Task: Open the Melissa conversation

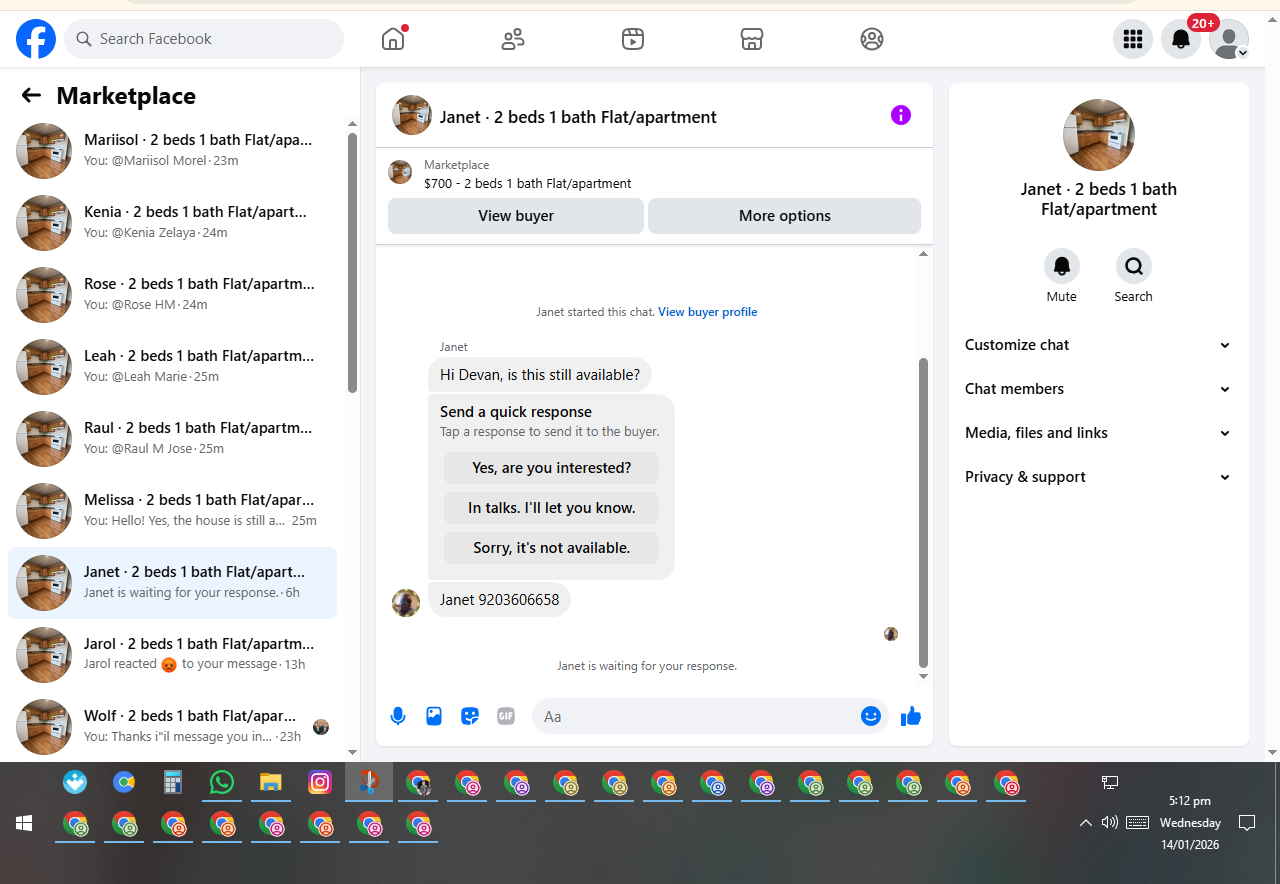Action: (172, 511)
